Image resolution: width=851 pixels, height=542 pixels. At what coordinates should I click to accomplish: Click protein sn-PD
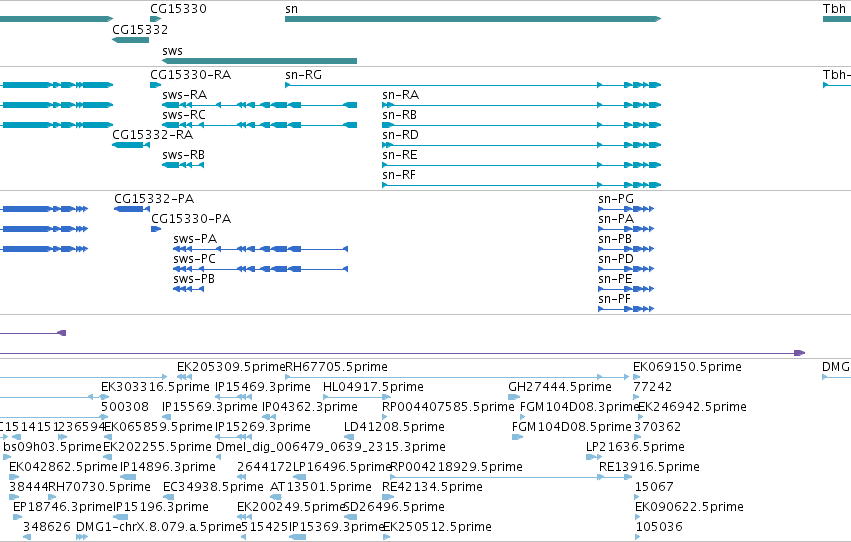click(626, 269)
